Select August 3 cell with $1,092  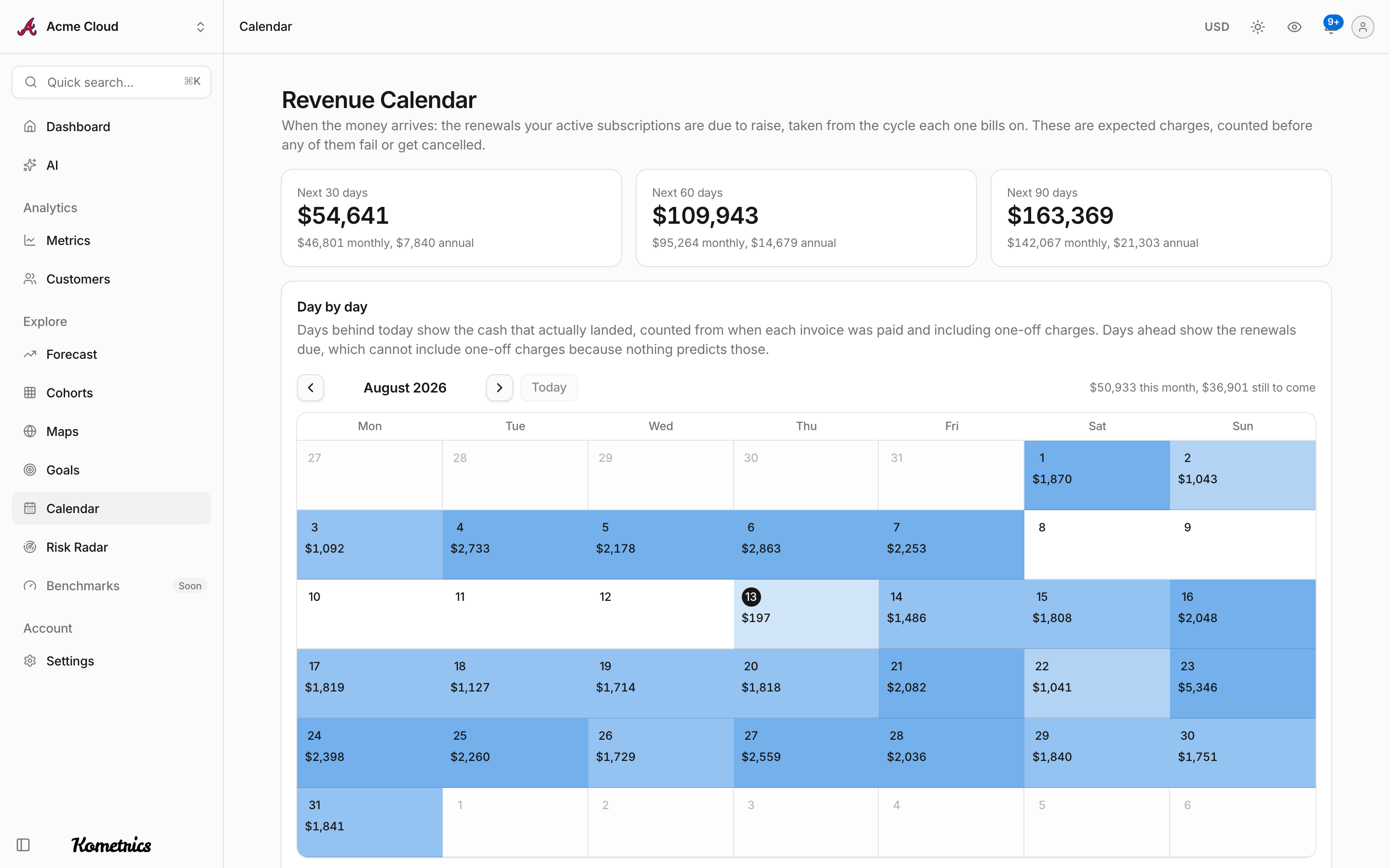369,545
